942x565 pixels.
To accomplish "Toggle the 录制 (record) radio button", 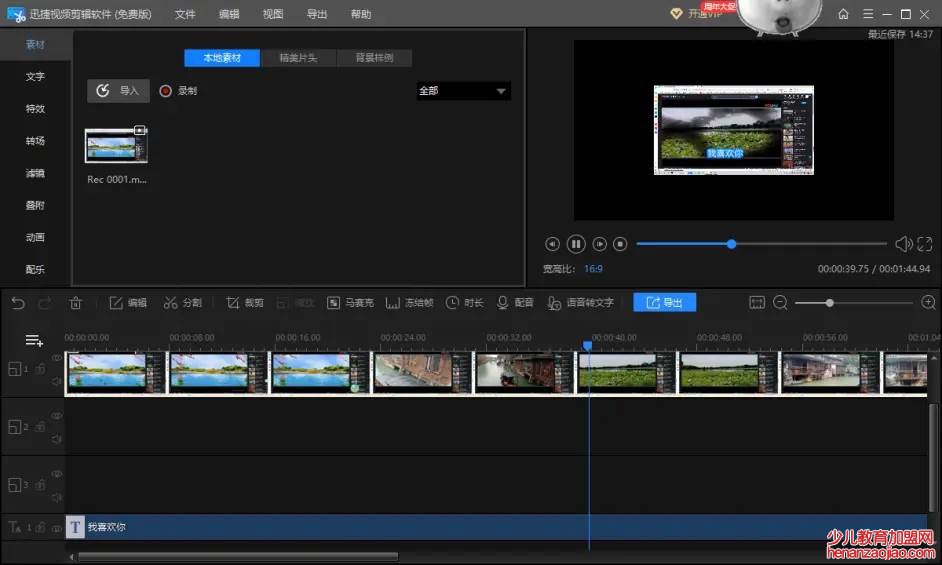I will point(166,91).
